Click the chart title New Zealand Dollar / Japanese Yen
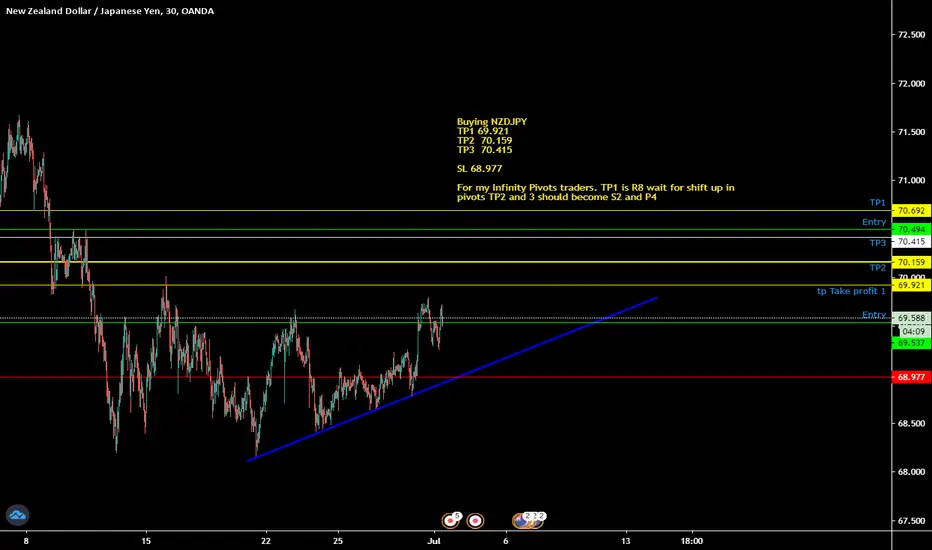 pyautogui.click(x=83, y=11)
